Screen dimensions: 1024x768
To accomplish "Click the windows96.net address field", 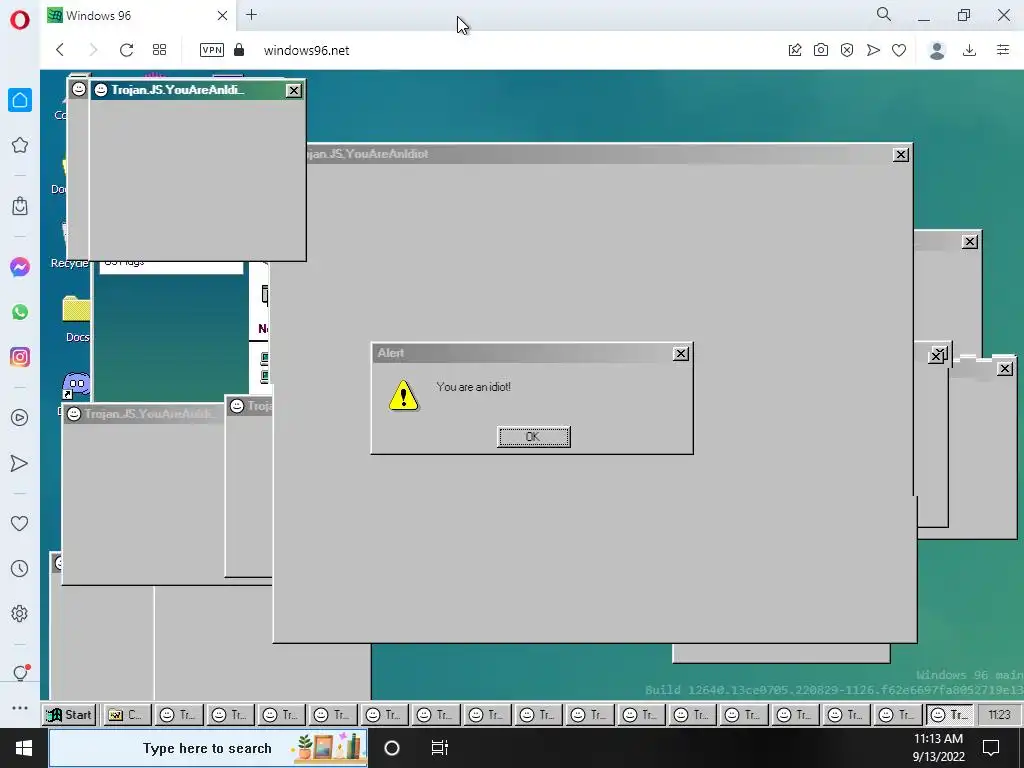I will (306, 50).
